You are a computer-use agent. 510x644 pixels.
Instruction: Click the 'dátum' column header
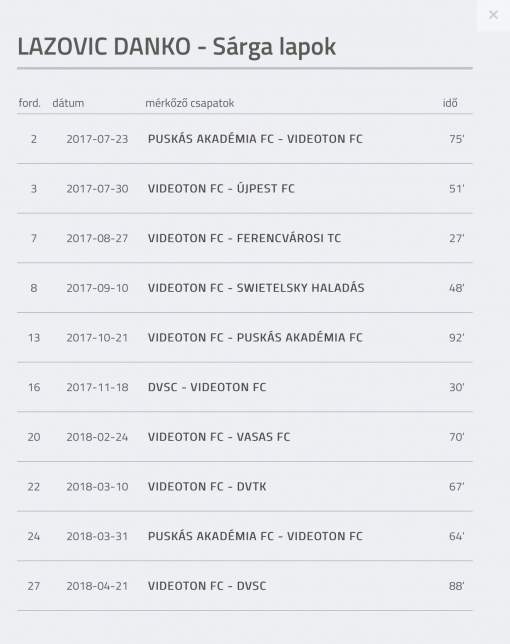(x=68, y=103)
